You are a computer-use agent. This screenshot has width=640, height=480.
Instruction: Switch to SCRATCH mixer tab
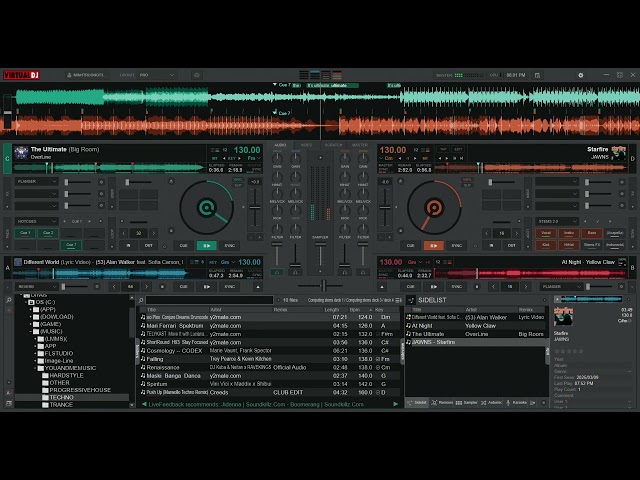pyautogui.click(x=333, y=145)
